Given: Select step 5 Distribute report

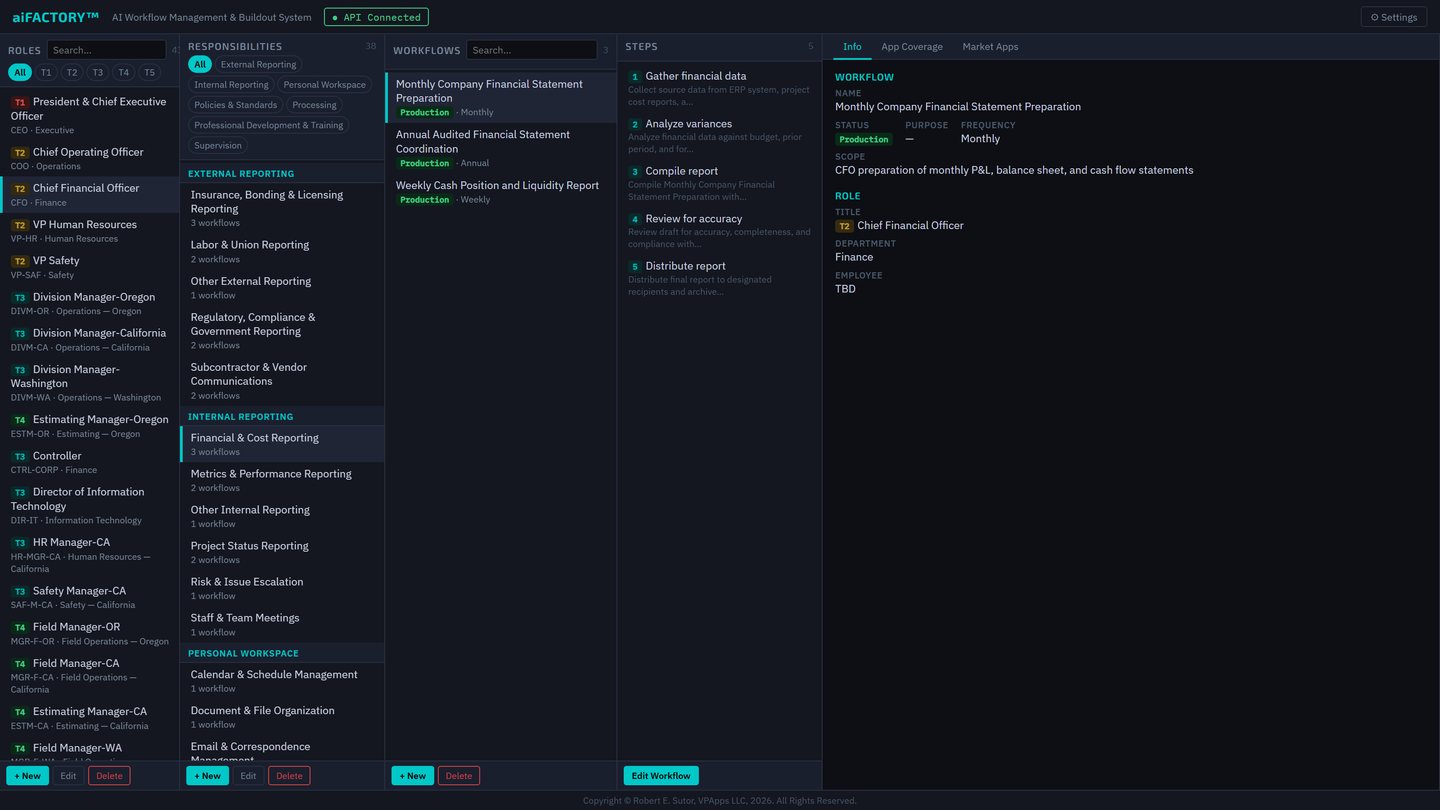Looking at the screenshot, I should click(719, 278).
